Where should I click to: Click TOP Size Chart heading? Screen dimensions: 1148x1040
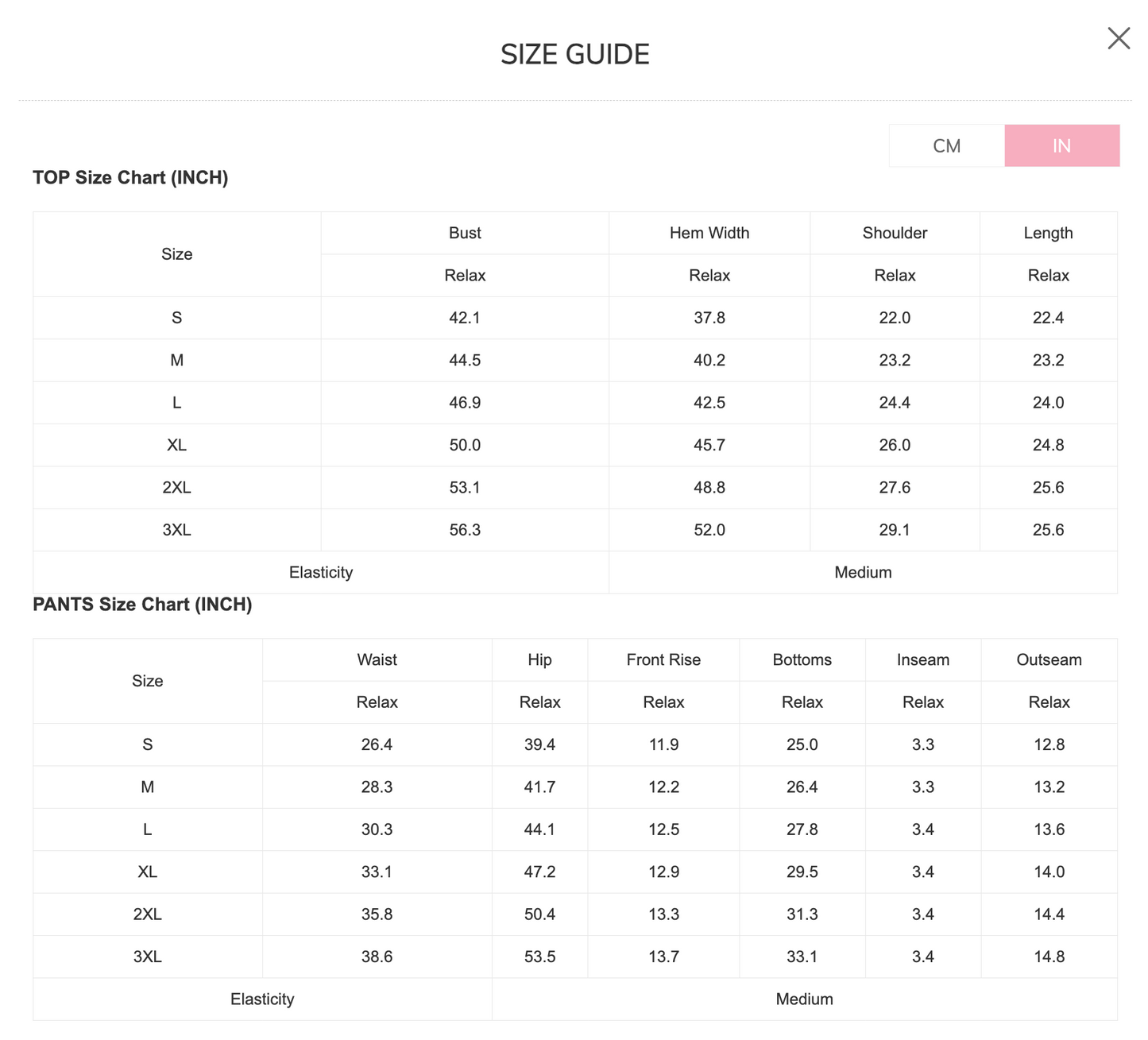tap(130, 177)
